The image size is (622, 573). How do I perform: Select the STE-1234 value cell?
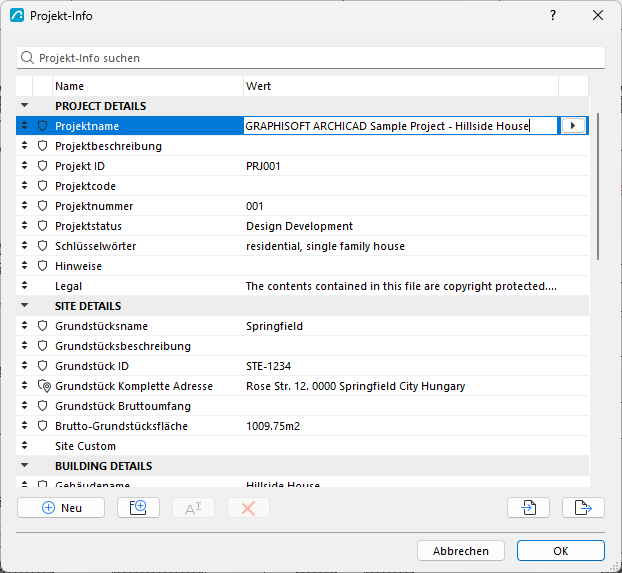[269, 366]
